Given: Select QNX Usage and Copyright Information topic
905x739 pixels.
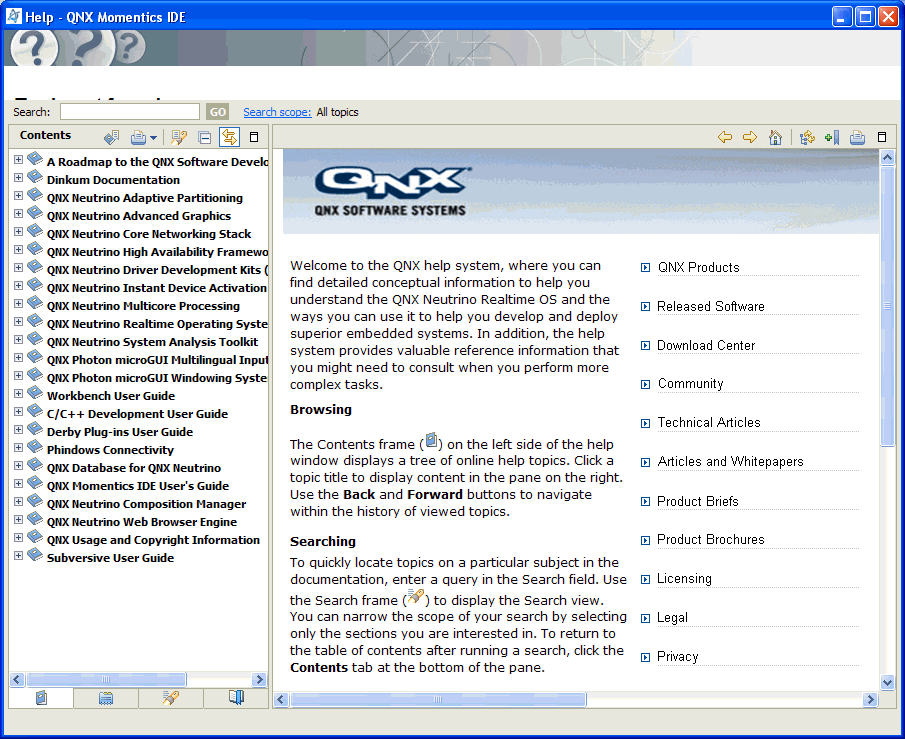Looking at the screenshot, I should [154, 540].
